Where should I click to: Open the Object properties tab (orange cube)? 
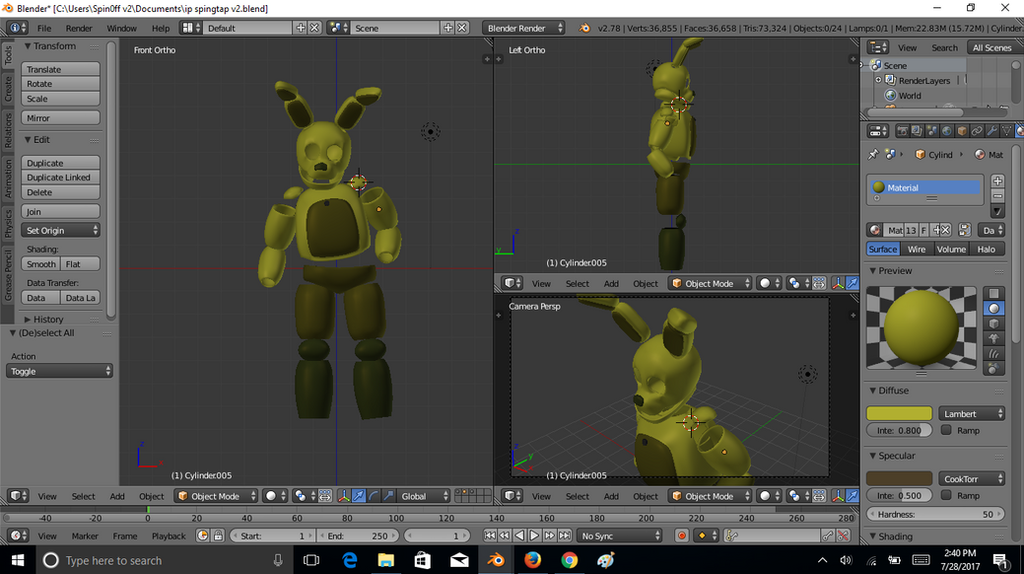coord(962,131)
